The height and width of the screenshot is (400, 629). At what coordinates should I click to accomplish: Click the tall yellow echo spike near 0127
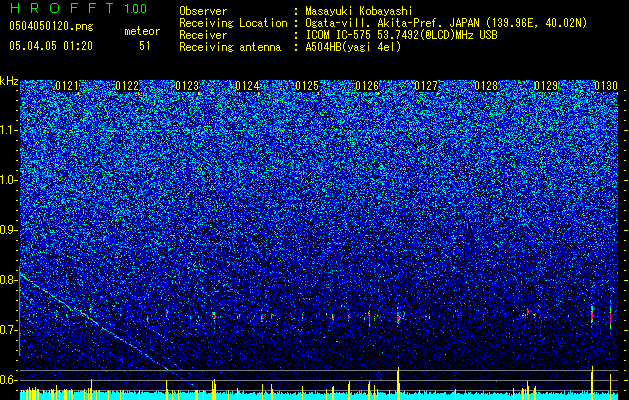click(398, 383)
